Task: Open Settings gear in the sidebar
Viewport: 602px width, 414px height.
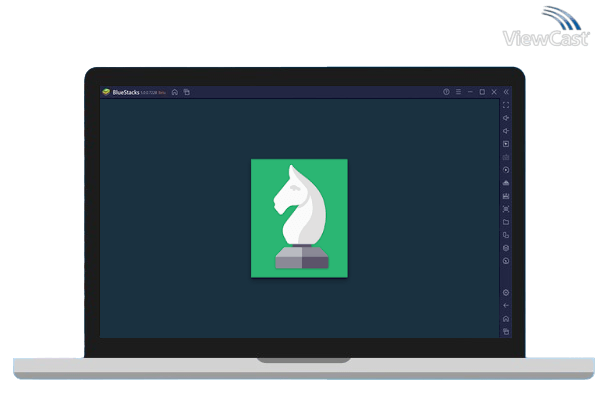Action: point(506,293)
